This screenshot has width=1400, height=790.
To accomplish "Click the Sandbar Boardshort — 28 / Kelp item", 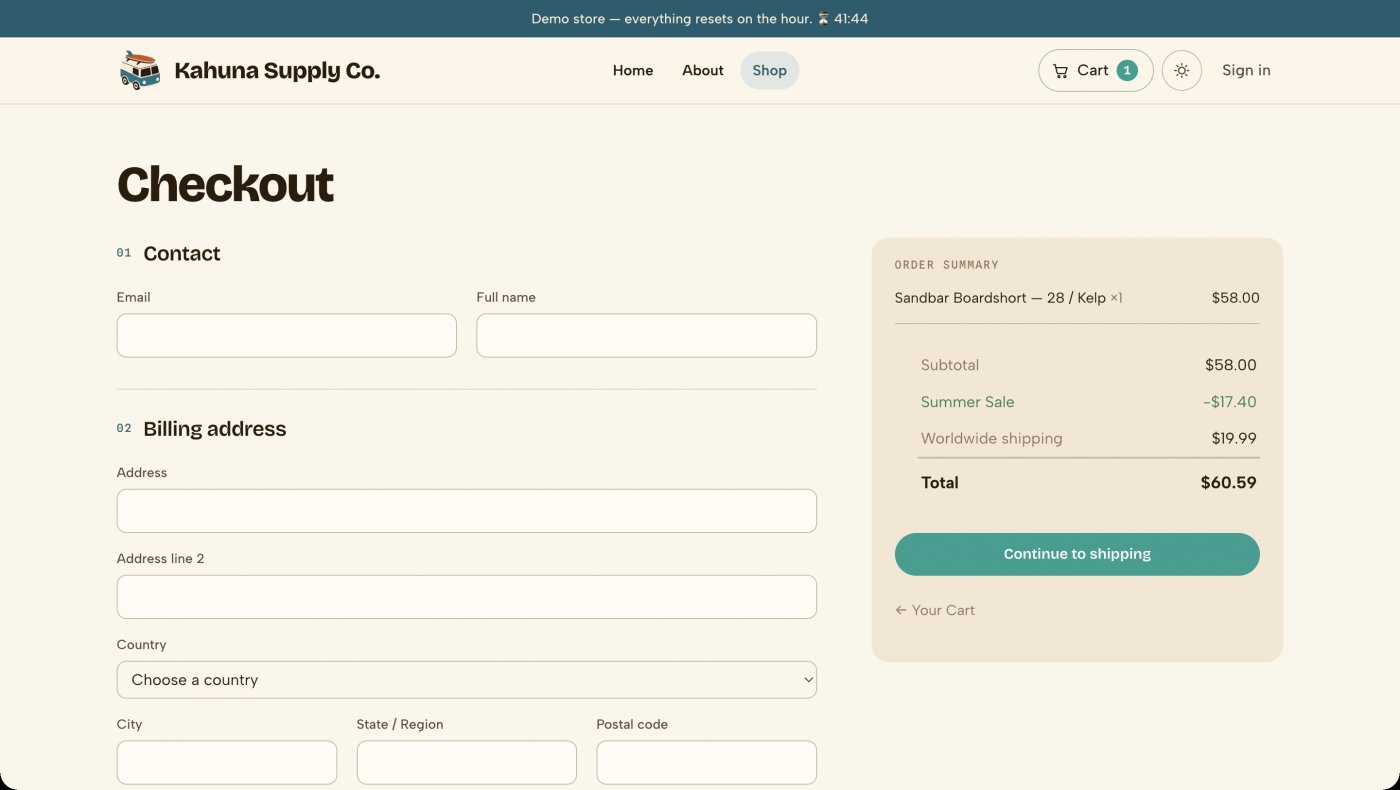I will click(1008, 298).
